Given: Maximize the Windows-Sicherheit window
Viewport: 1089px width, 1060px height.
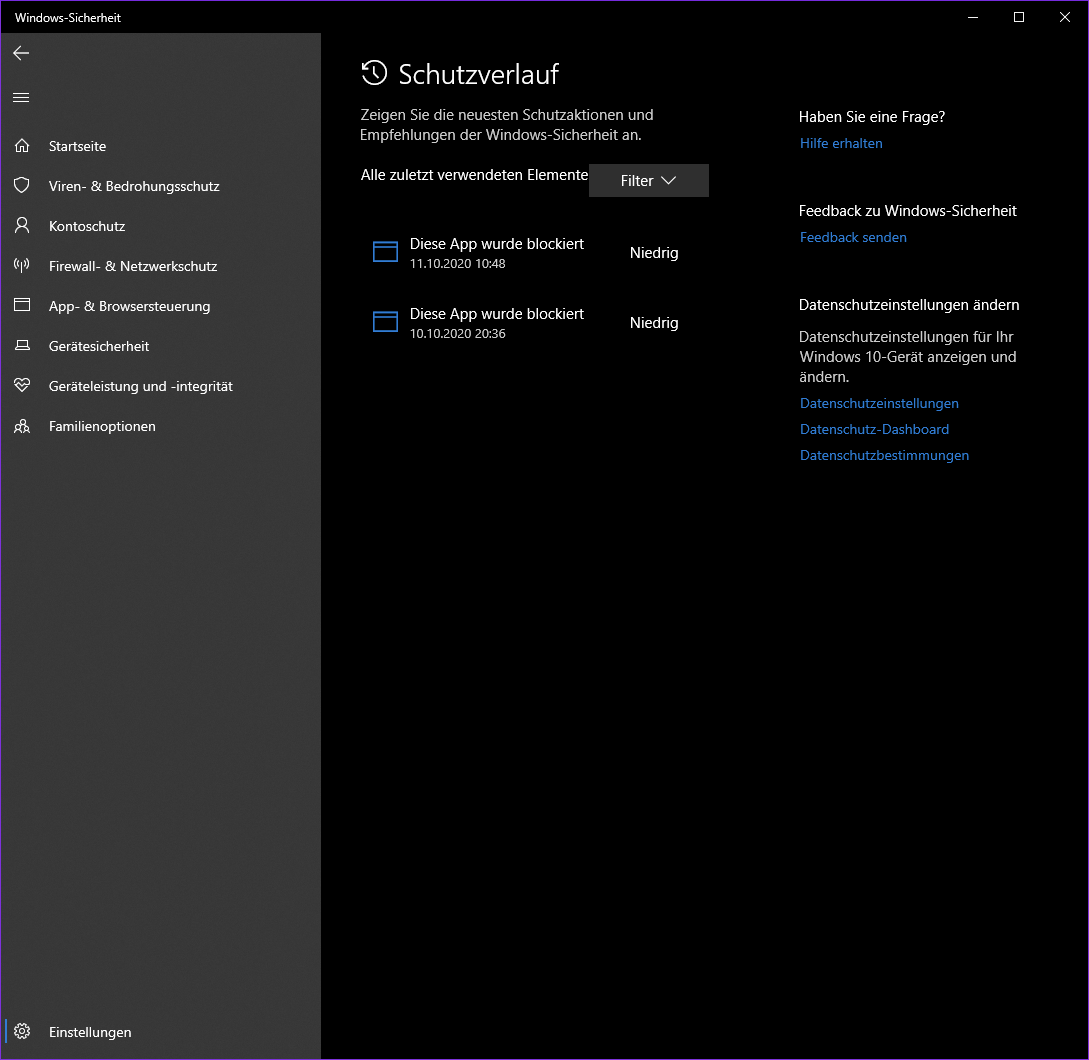Looking at the screenshot, I should click(1019, 17).
